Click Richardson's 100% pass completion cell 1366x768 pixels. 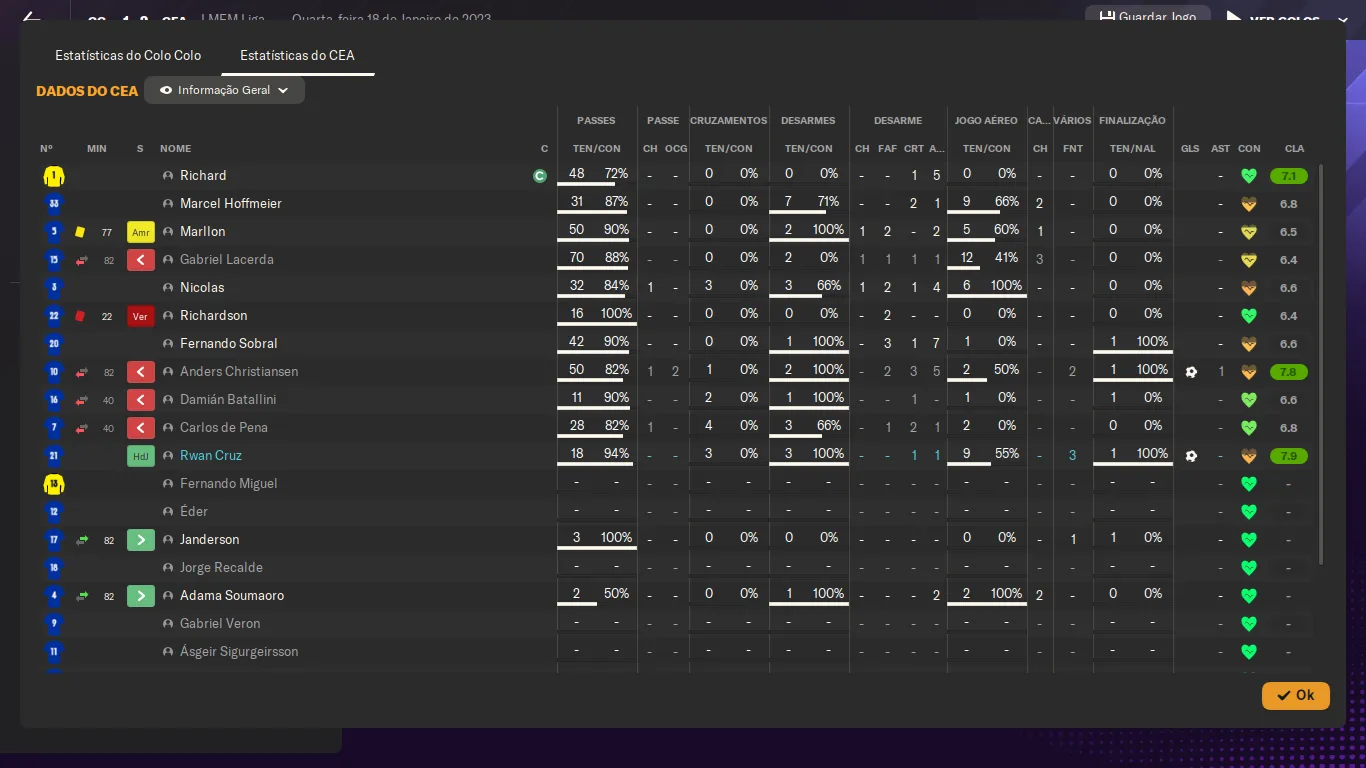click(616, 314)
